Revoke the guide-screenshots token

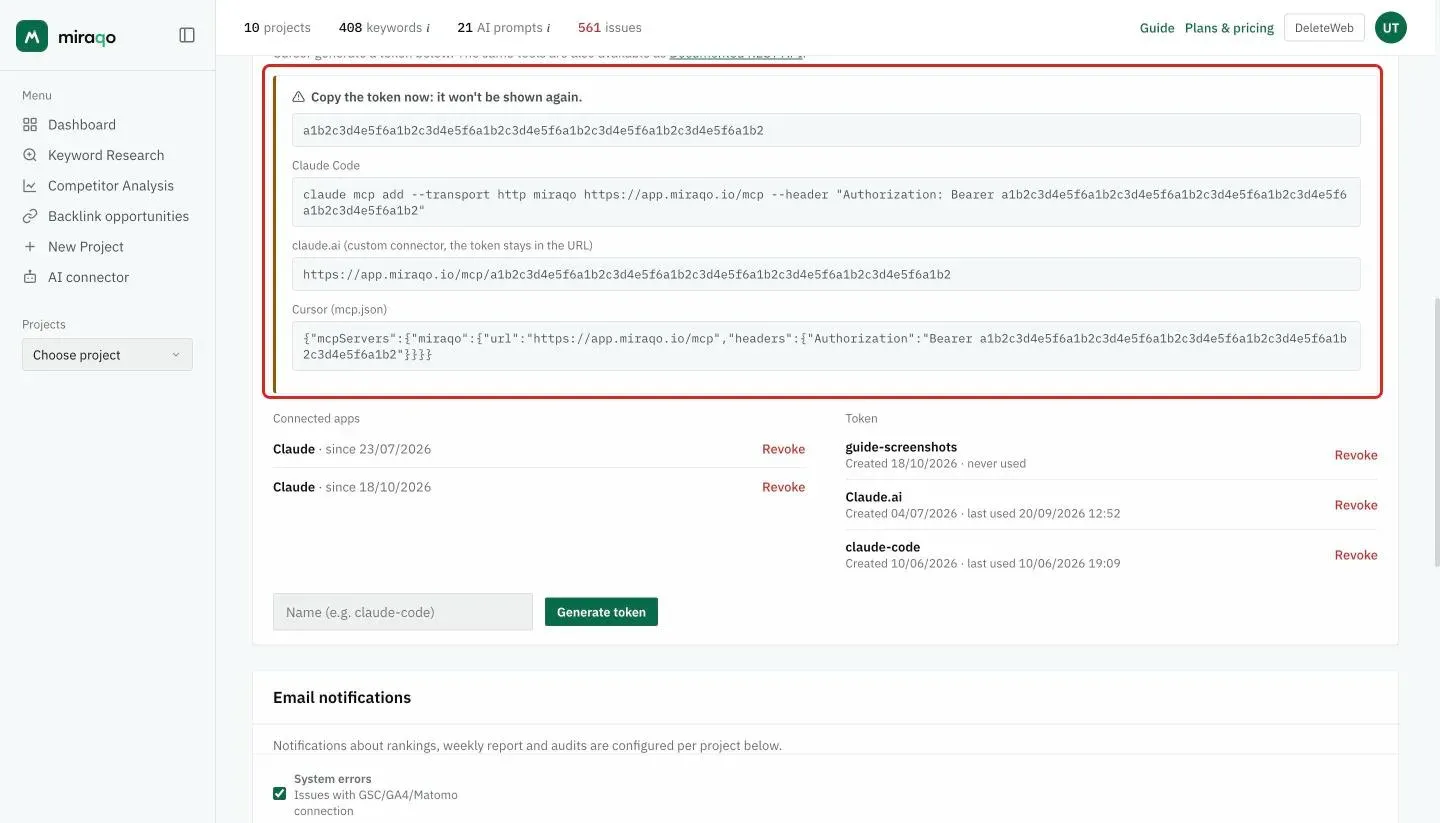pos(1356,455)
